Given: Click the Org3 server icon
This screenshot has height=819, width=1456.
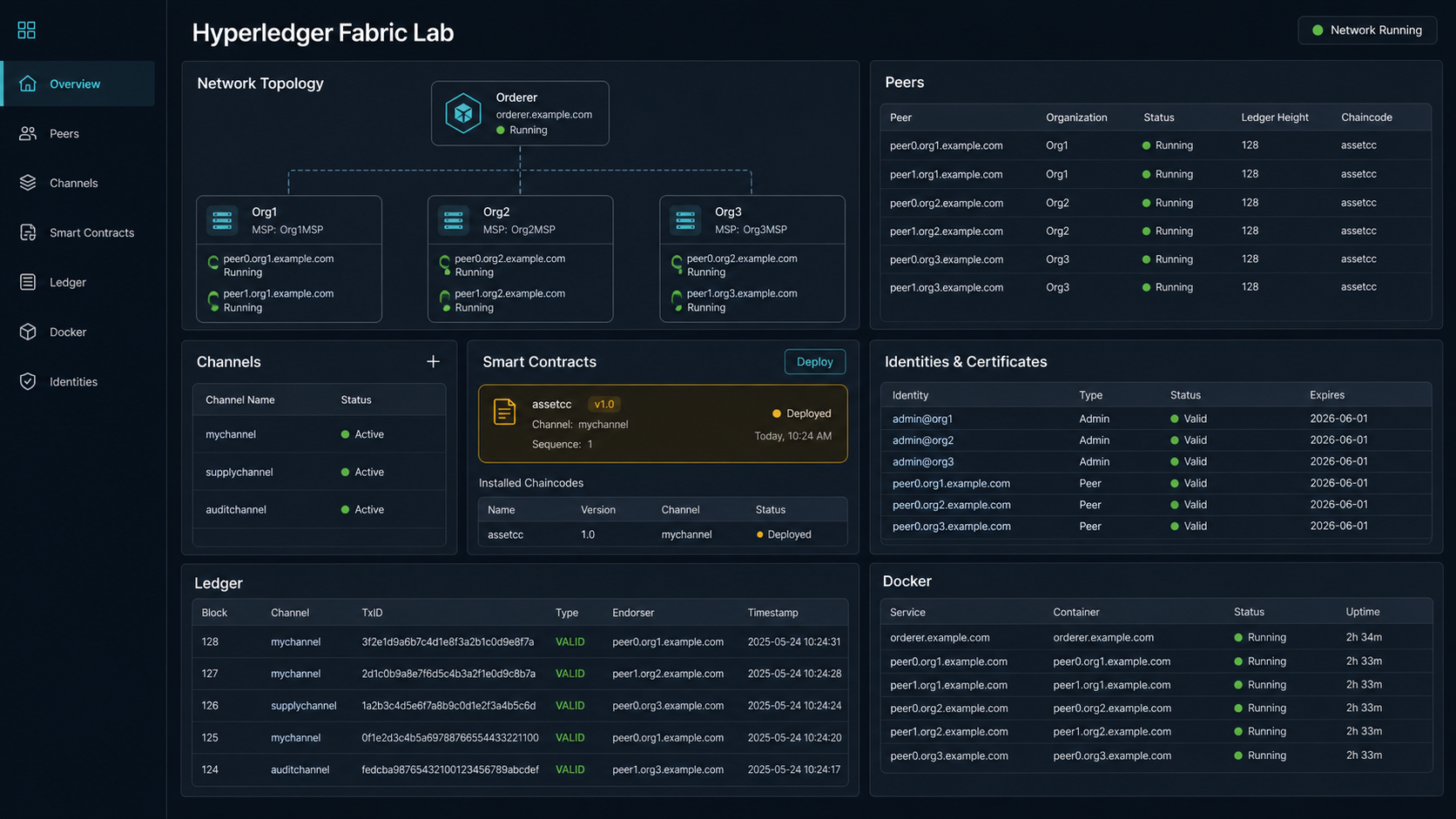Looking at the screenshot, I should 685,220.
